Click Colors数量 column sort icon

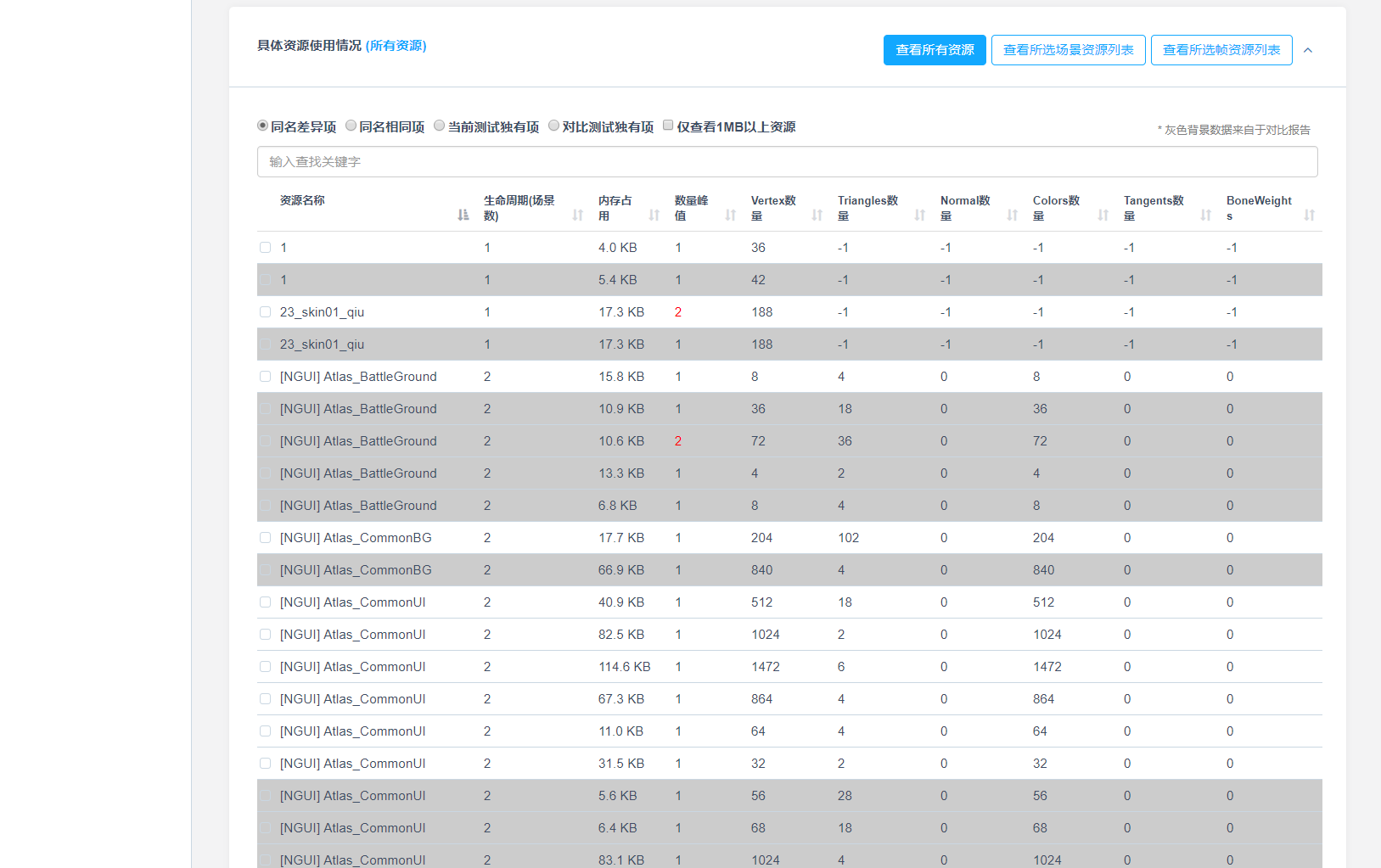pos(1103,215)
